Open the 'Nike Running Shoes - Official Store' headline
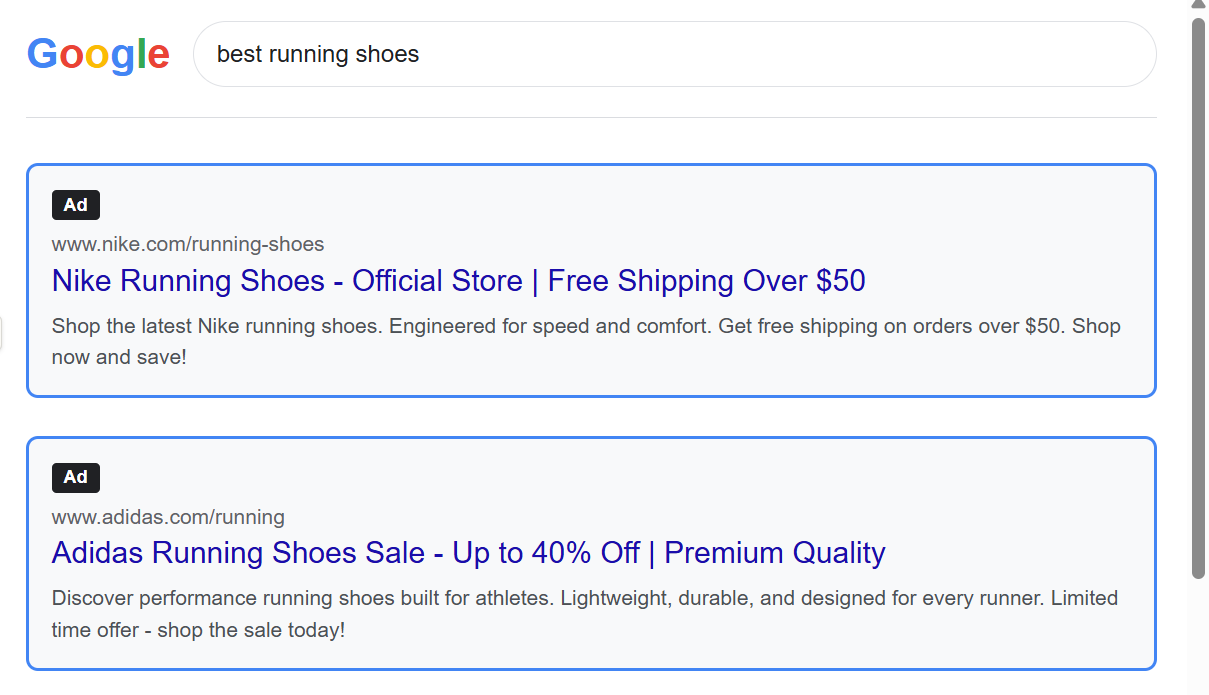1209x695 pixels. pyautogui.click(x=288, y=281)
